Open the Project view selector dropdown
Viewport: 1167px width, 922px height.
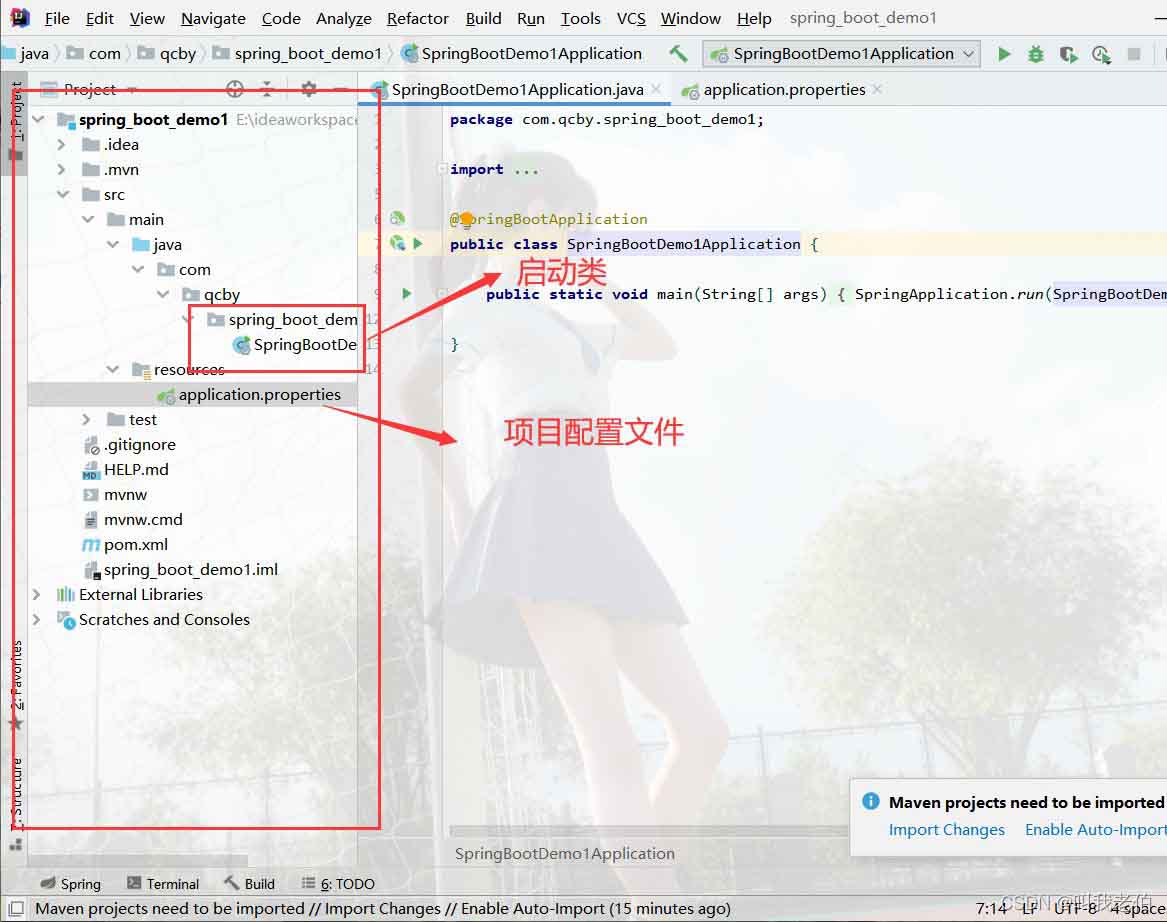click(x=89, y=89)
